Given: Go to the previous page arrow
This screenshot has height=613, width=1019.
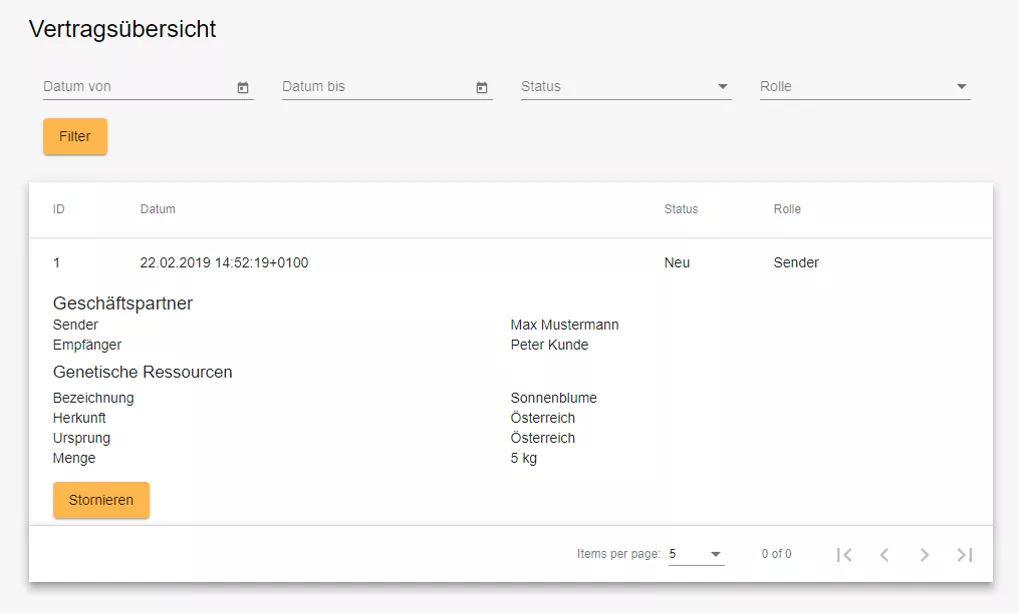Looking at the screenshot, I should point(884,555).
